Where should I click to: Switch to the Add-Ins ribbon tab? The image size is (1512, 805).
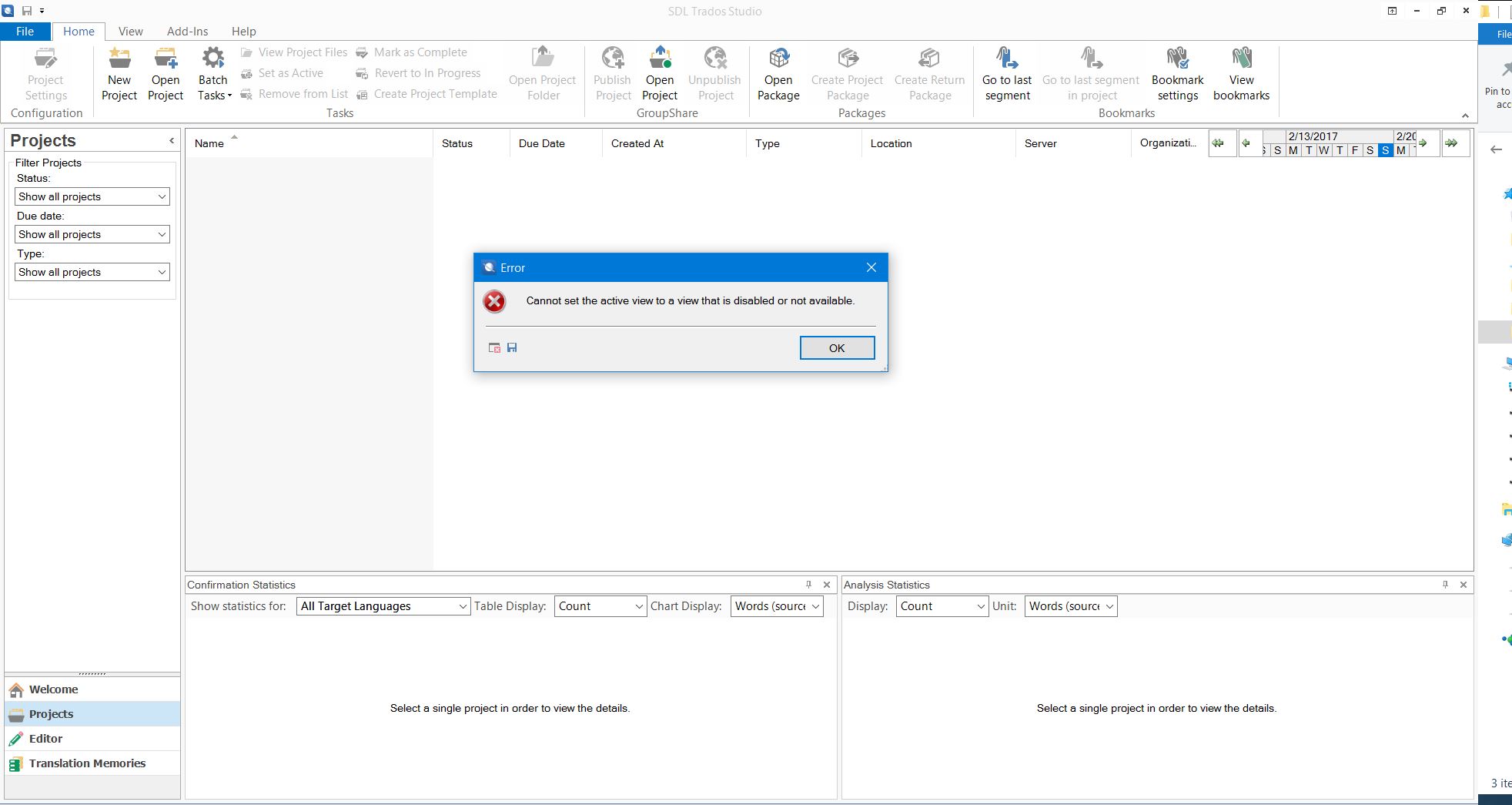coord(188,31)
